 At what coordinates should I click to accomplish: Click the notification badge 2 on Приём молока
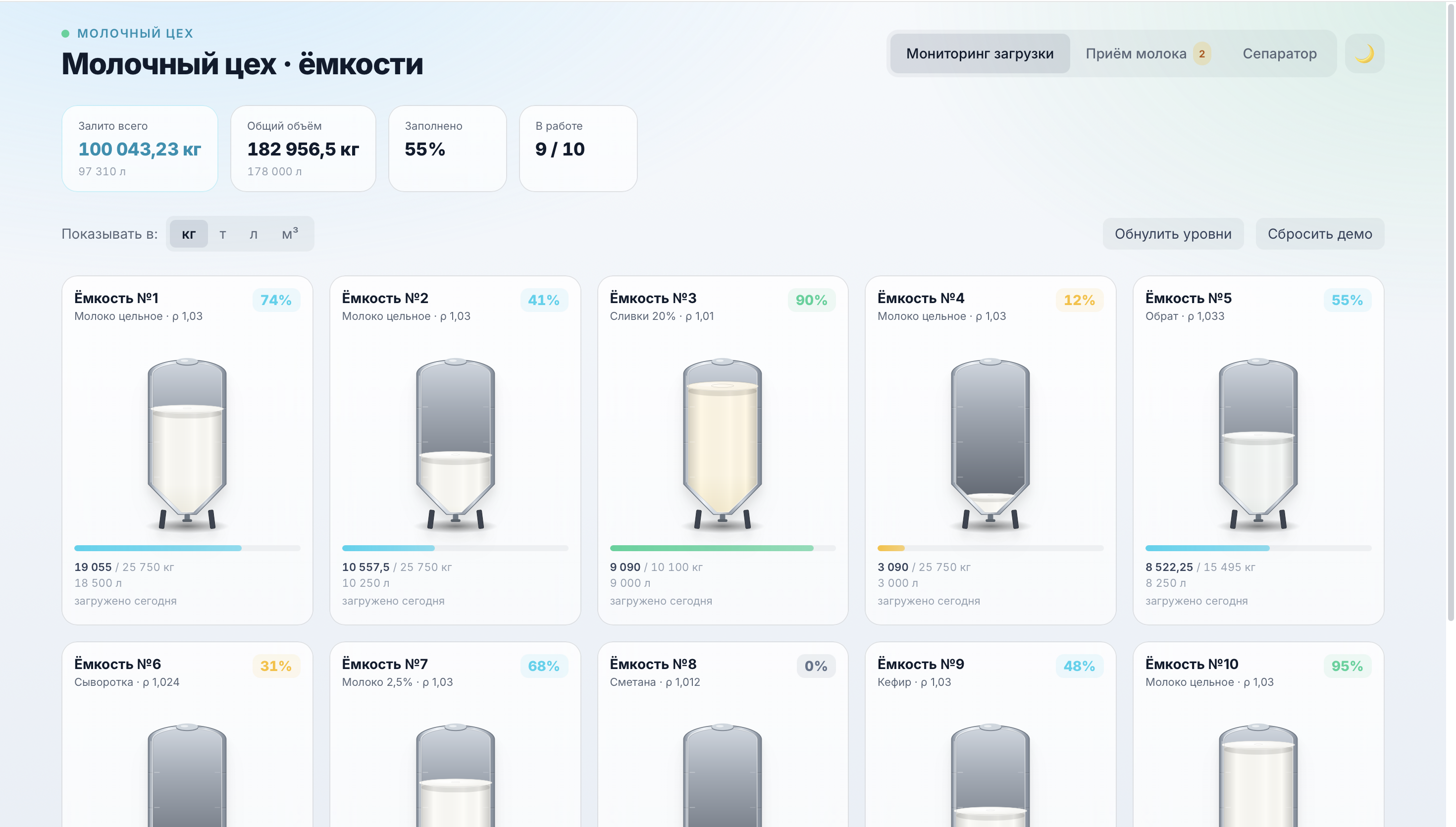click(1201, 54)
